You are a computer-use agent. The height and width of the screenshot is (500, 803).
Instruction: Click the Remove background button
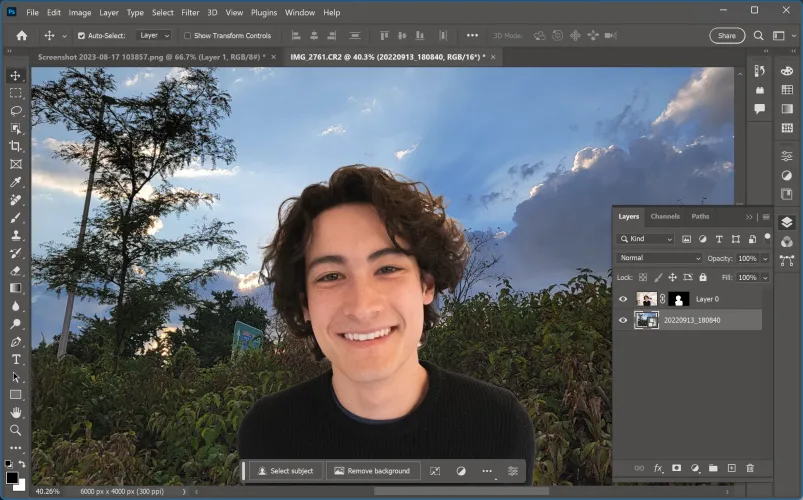tap(372, 471)
